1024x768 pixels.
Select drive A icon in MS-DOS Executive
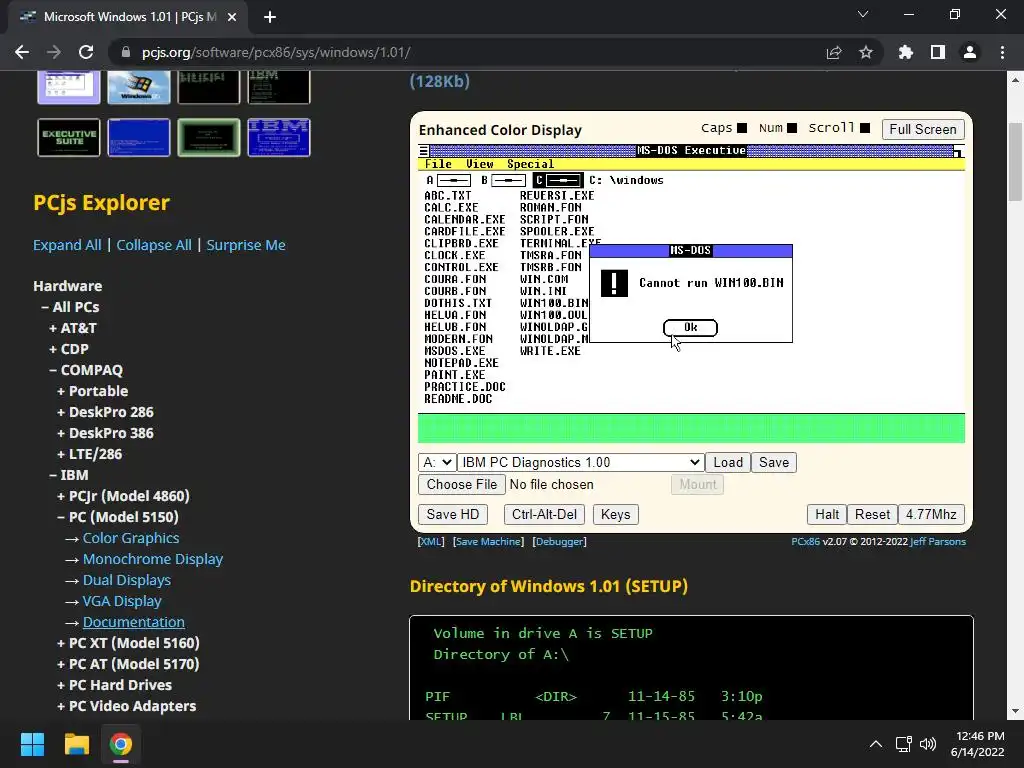[x=449, y=180]
